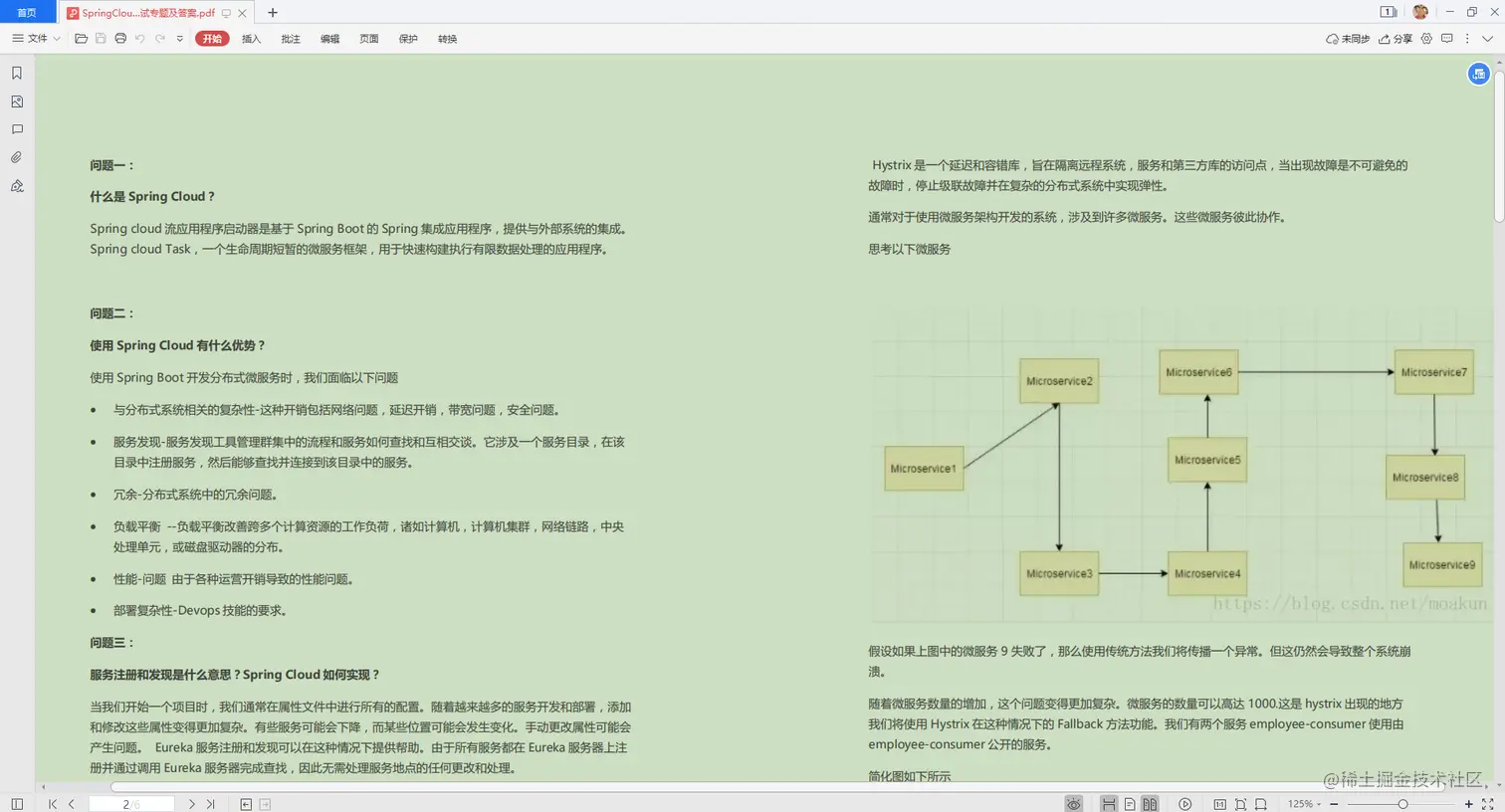
Task: Open the attachments panel in the sidebar
Action: pos(16,157)
